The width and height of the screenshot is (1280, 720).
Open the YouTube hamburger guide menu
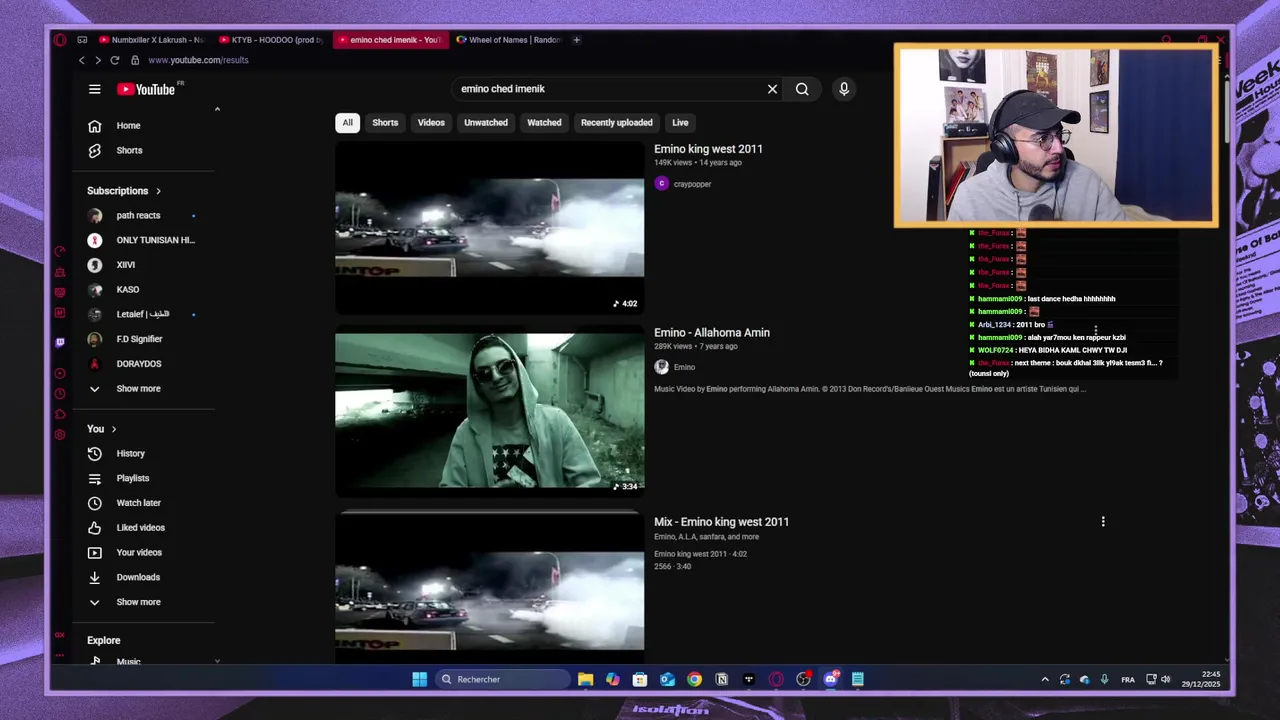(x=94, y=89)
